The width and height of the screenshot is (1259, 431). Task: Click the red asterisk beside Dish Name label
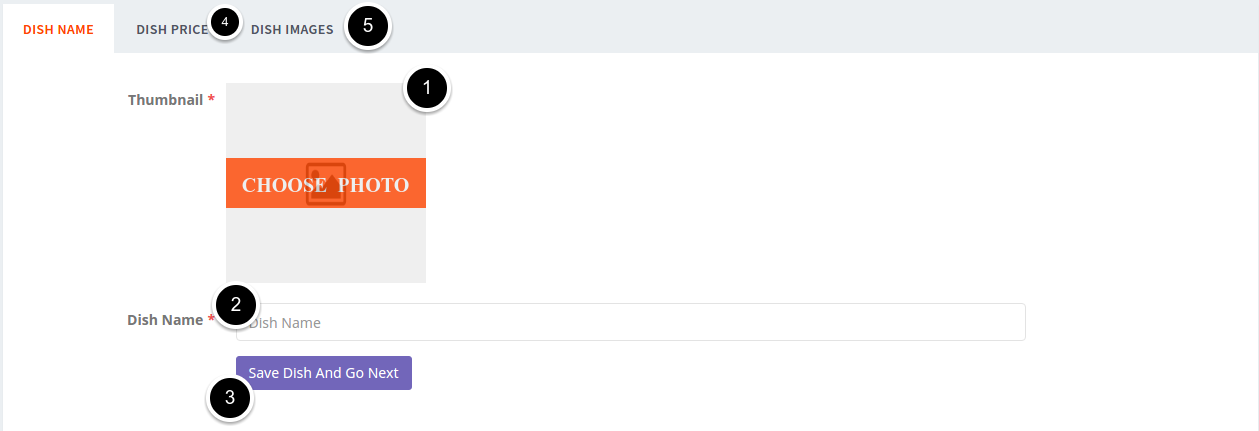[x=211, y=320]
